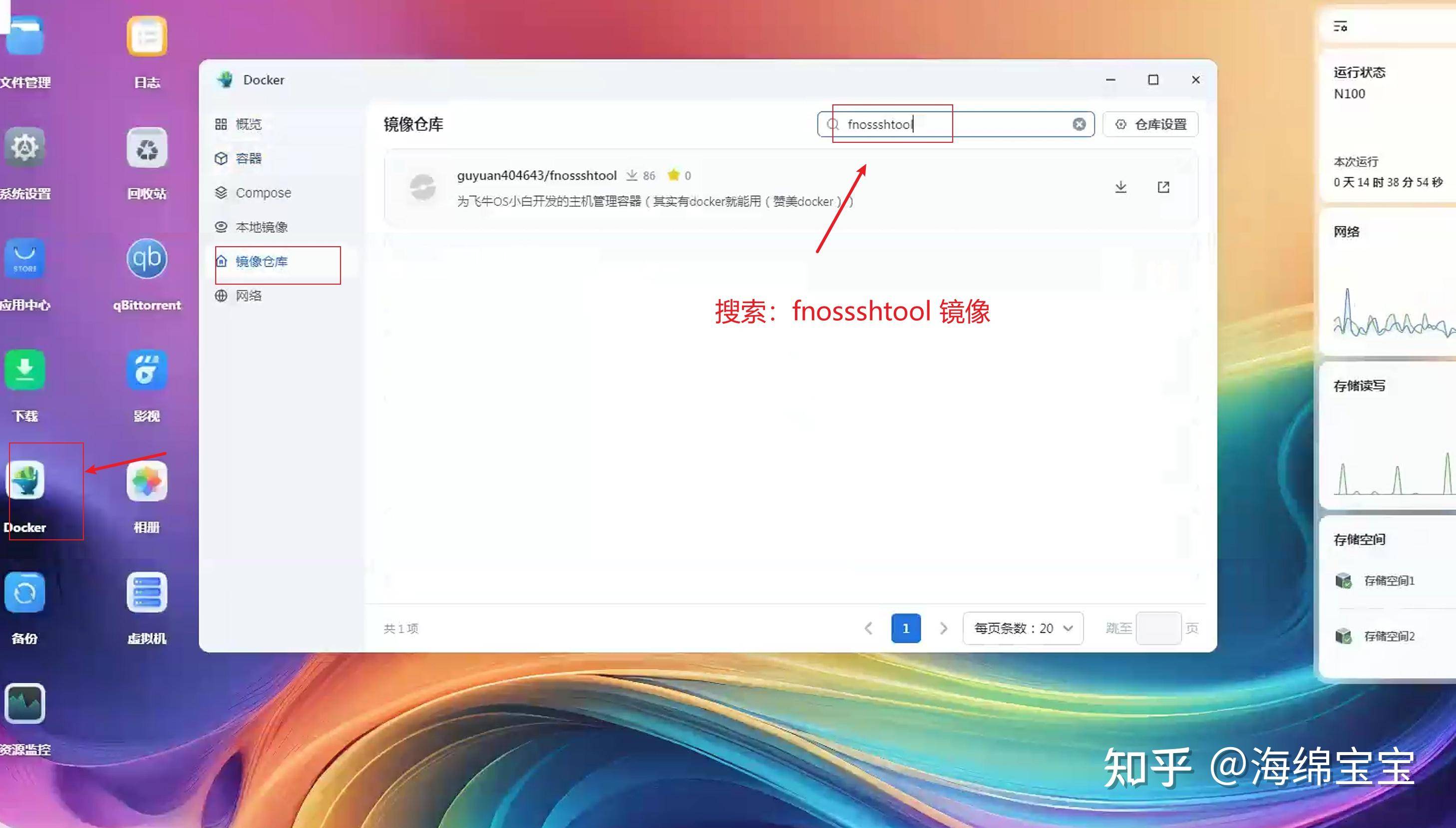Click the 网络 traffic graph widget
This screenshot has height=828, width=1456.
1394,313
